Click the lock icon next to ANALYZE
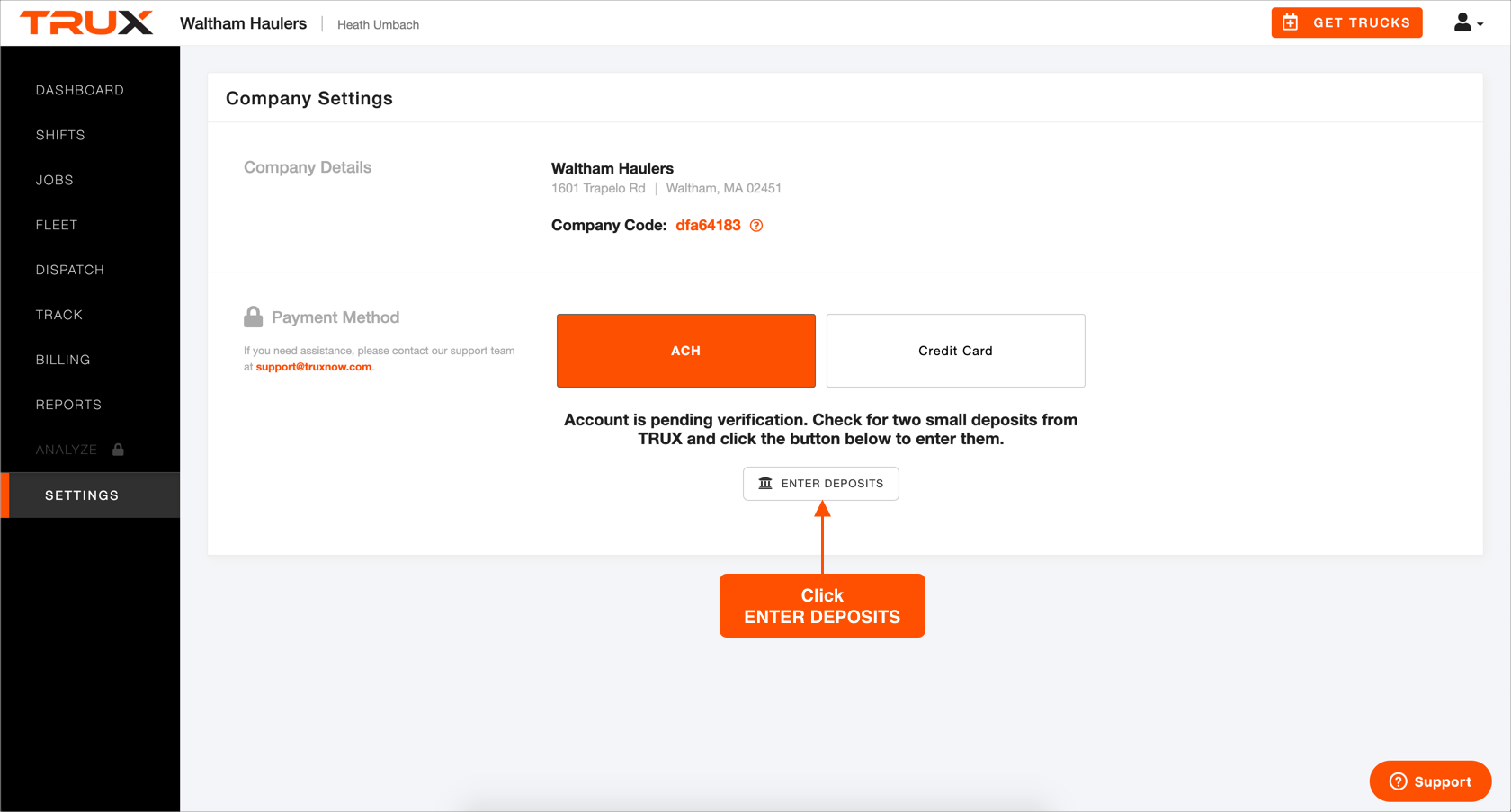Viewport: 1511px width, 812px height. click(x=118, y=450)
